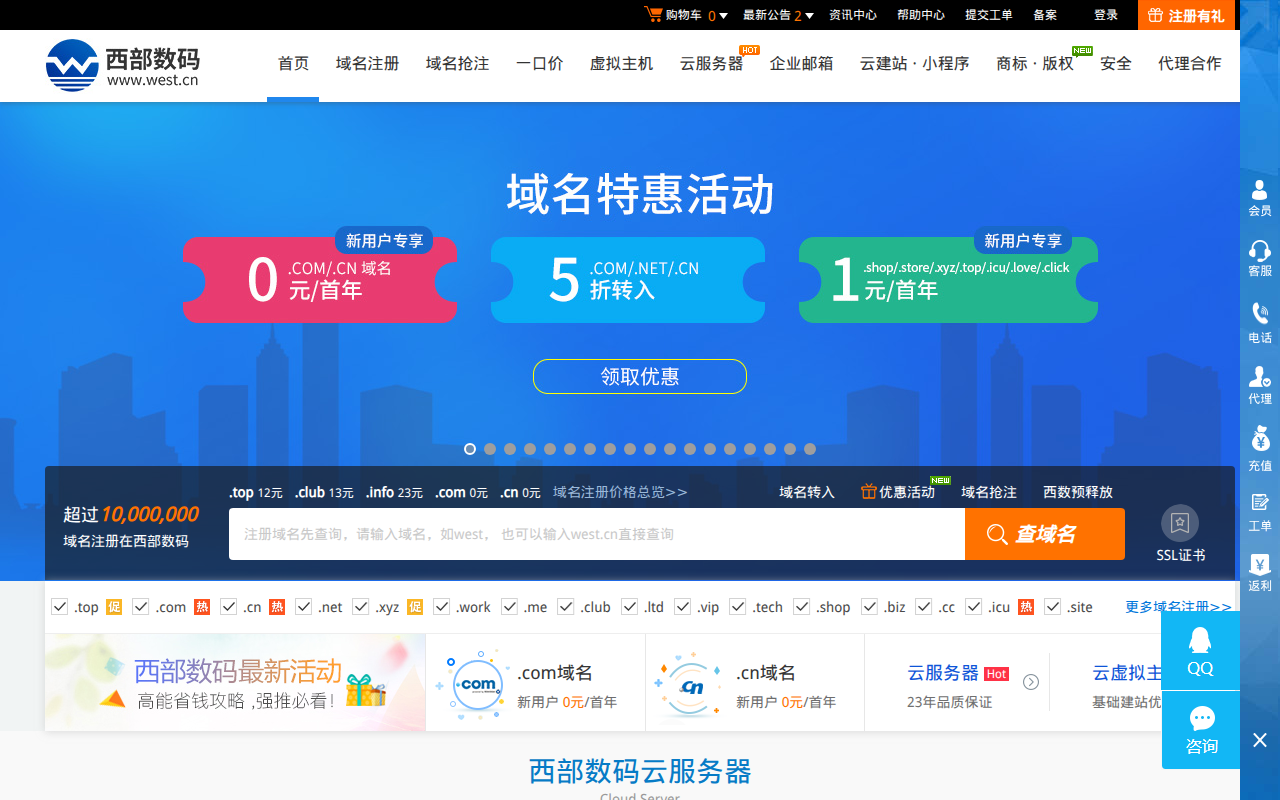The width and height of the screenshot is (1280, 800).
Task: Toggle the .work domain checkbox
Action: tap(441, 606)
